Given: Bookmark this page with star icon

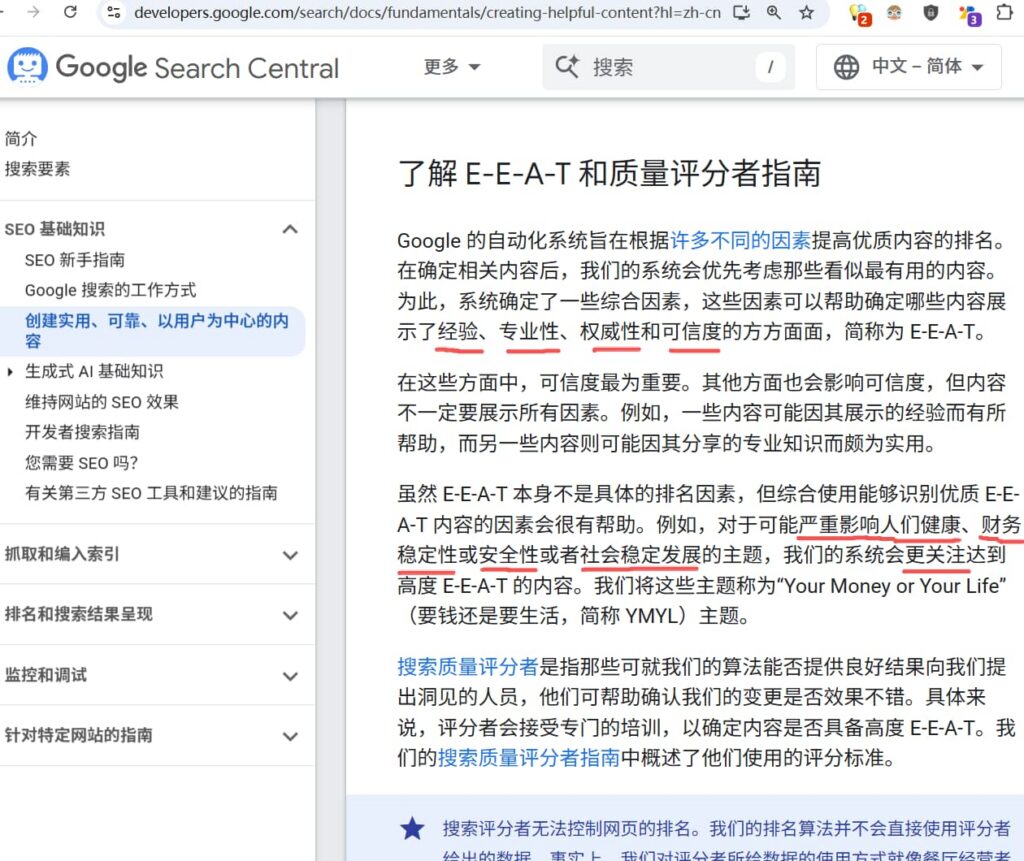Looking at the screenshot, I should [807, 12].
